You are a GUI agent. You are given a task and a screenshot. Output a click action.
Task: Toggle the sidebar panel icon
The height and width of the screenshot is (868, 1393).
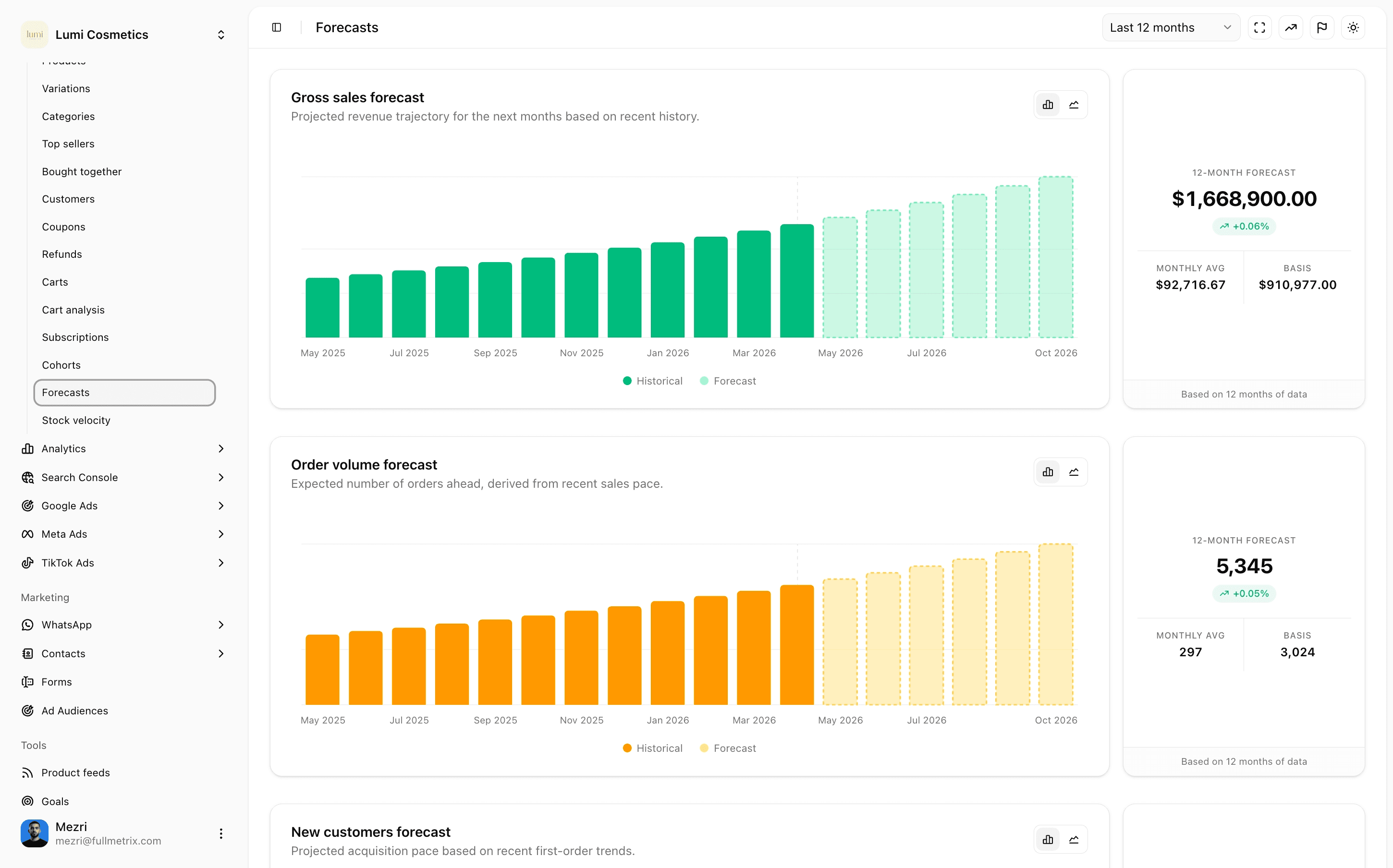[x=276, y=27]
